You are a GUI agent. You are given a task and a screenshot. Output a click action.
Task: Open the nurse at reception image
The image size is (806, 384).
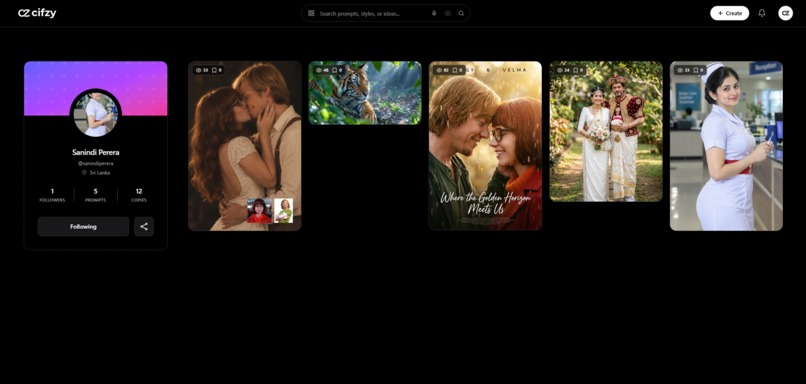[x=726, y=146]
